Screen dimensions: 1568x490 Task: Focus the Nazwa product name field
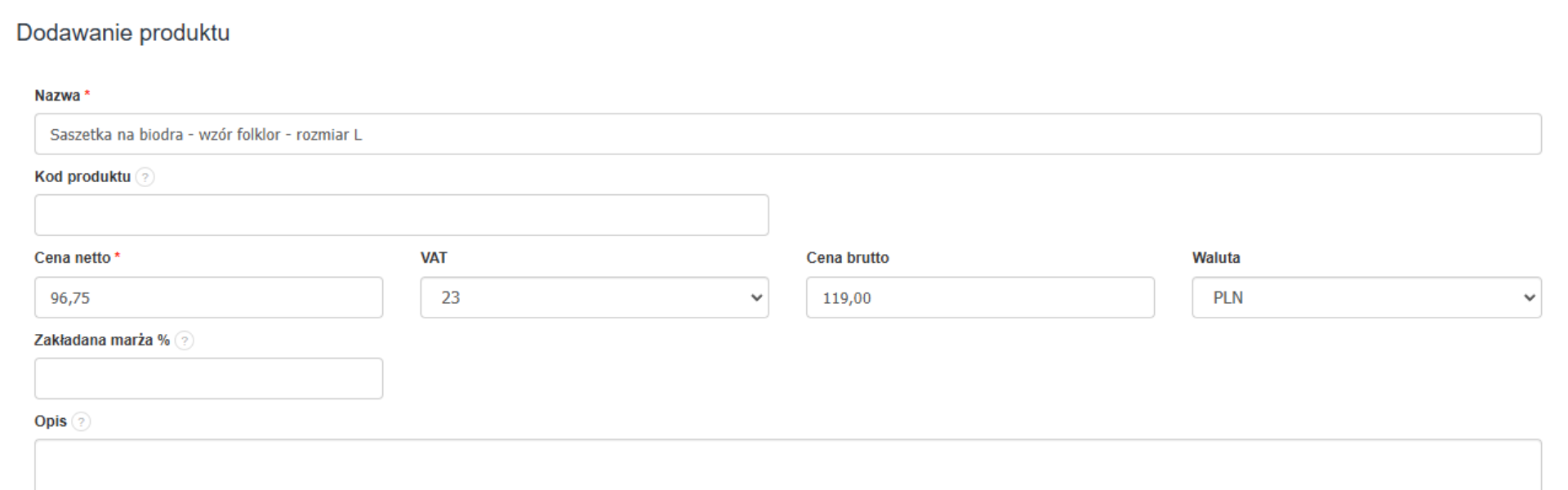coord(787,134)
